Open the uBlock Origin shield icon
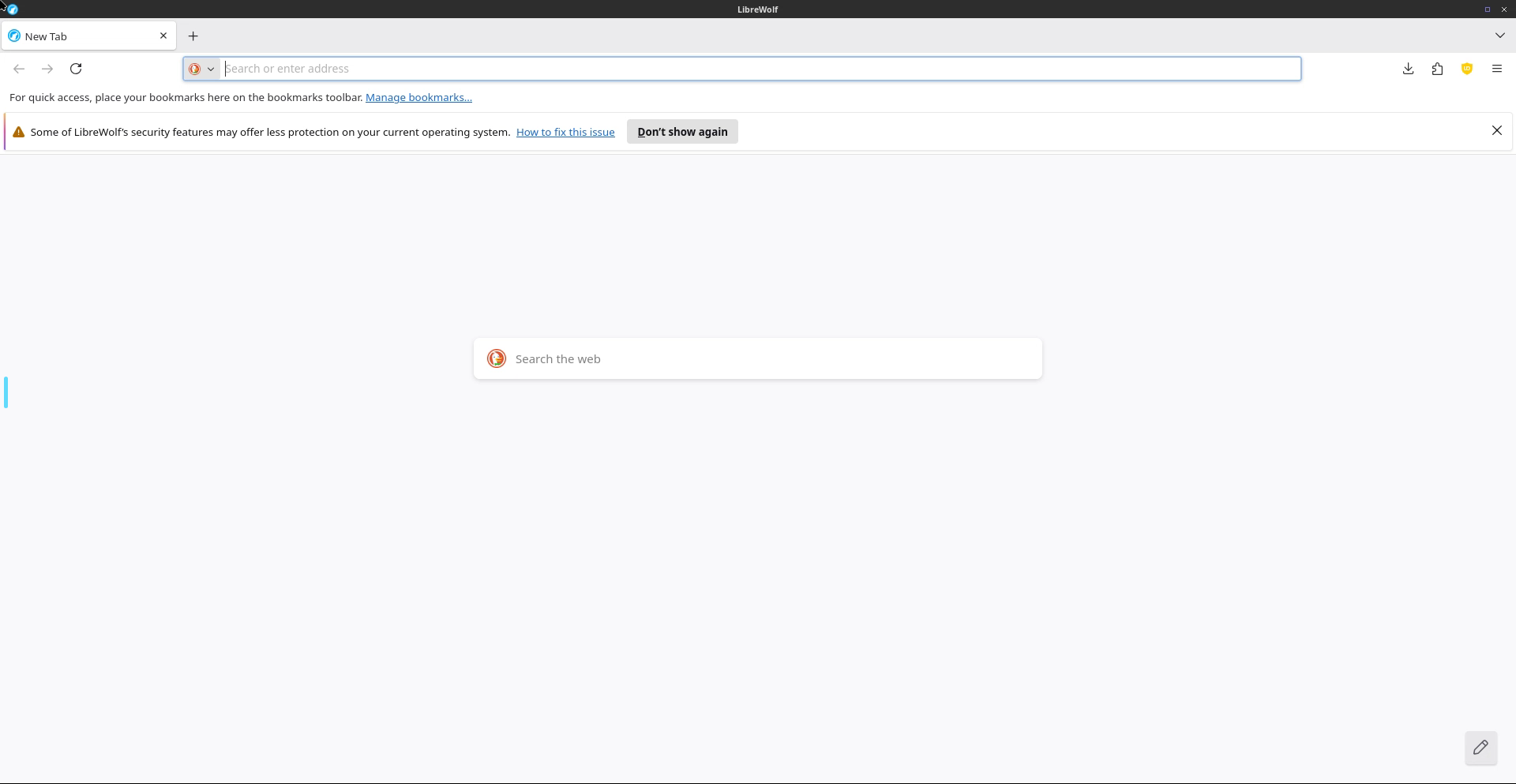 click(1466, 69)
